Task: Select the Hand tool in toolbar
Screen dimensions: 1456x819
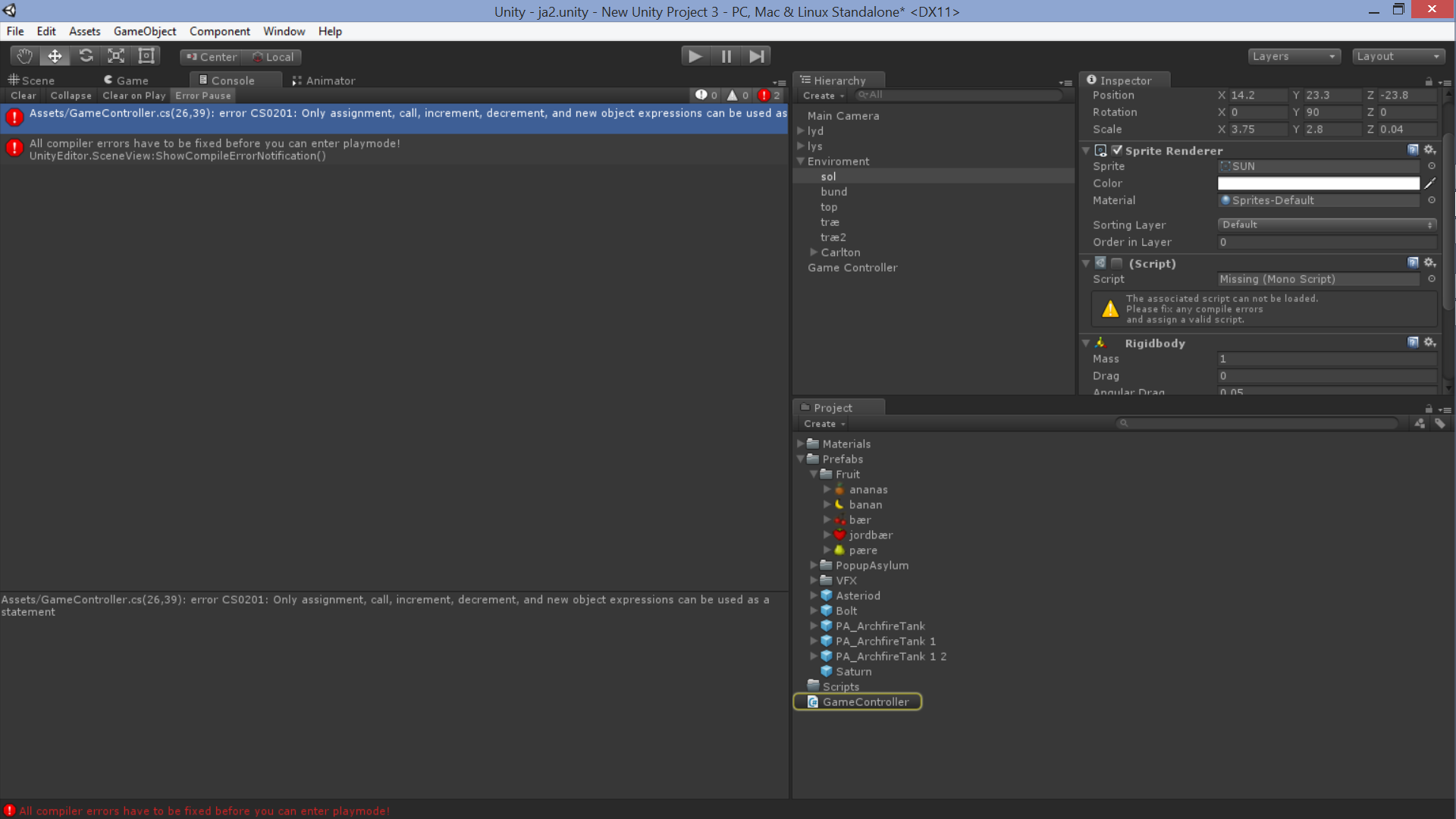Action: pyautogui.click(x=24, y=56)
